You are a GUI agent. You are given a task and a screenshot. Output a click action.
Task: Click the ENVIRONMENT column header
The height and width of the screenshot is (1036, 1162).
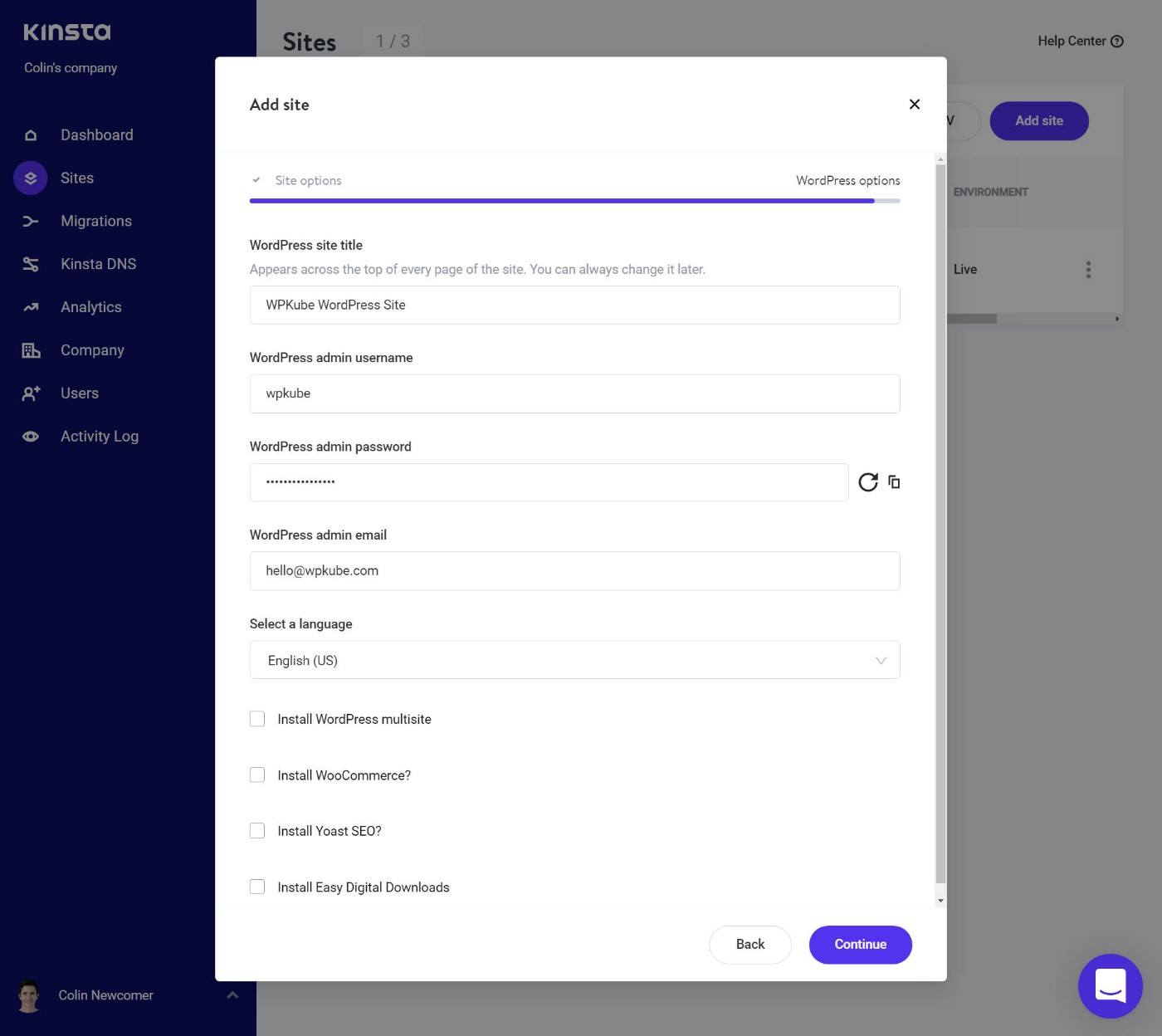tap(990, 193)
